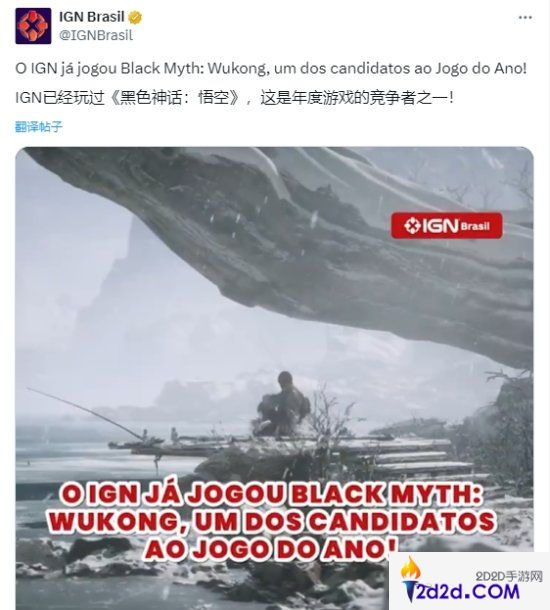Open the IGN Brasil profile avatar
Screen dimensions: 550x610
coord(33,26)
